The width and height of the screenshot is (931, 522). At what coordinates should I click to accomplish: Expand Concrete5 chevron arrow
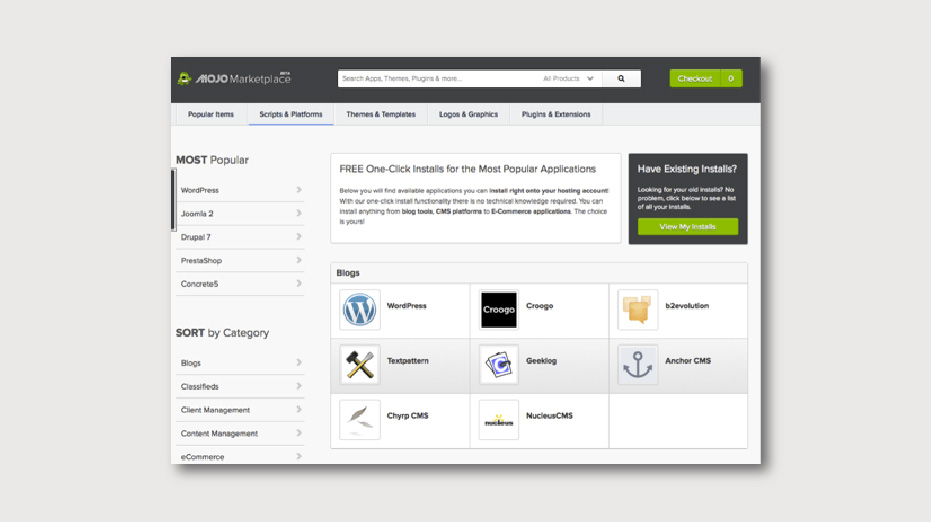click(x=299, y=284)
